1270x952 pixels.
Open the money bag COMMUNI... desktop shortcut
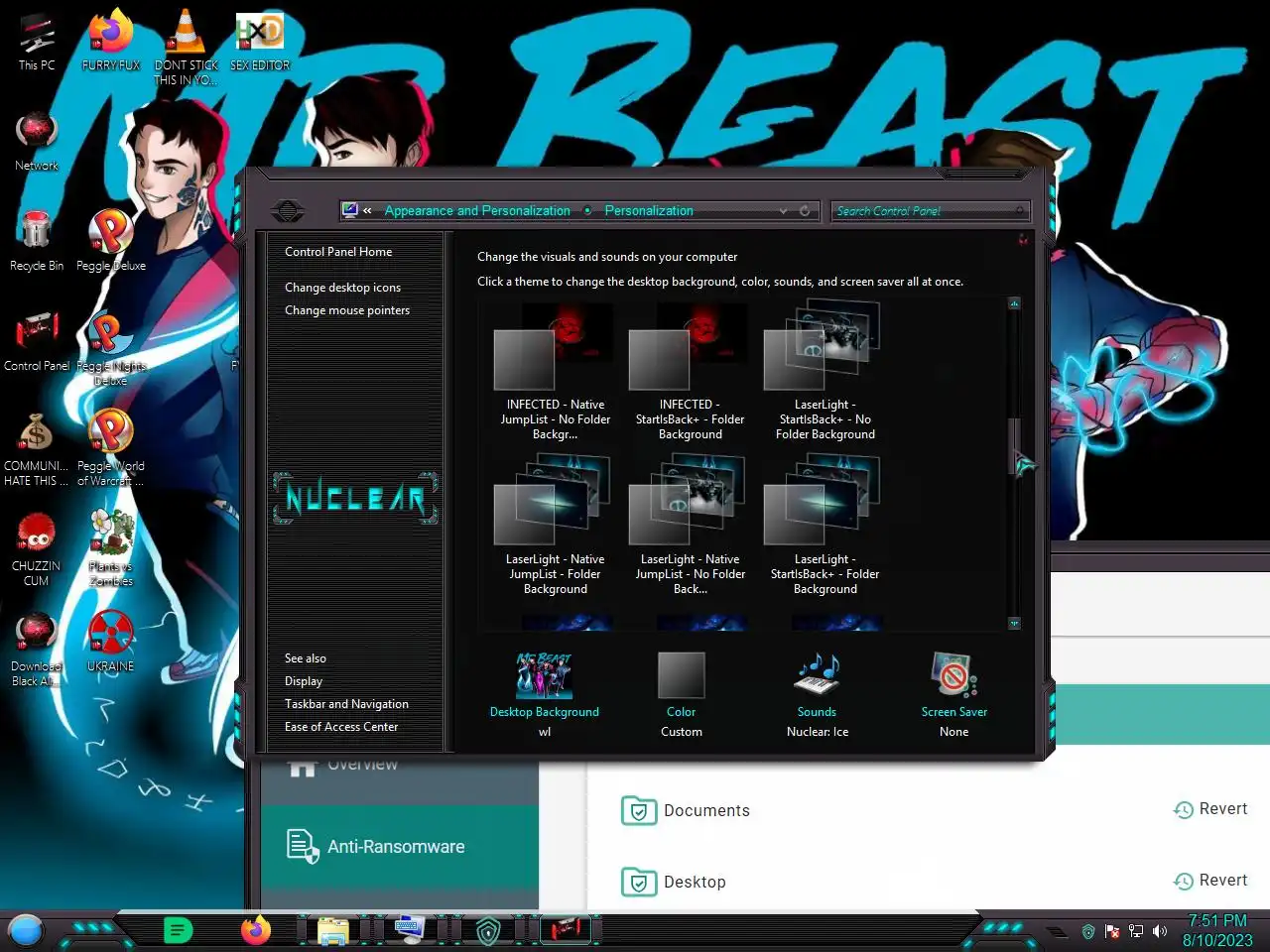coord(36,450)
